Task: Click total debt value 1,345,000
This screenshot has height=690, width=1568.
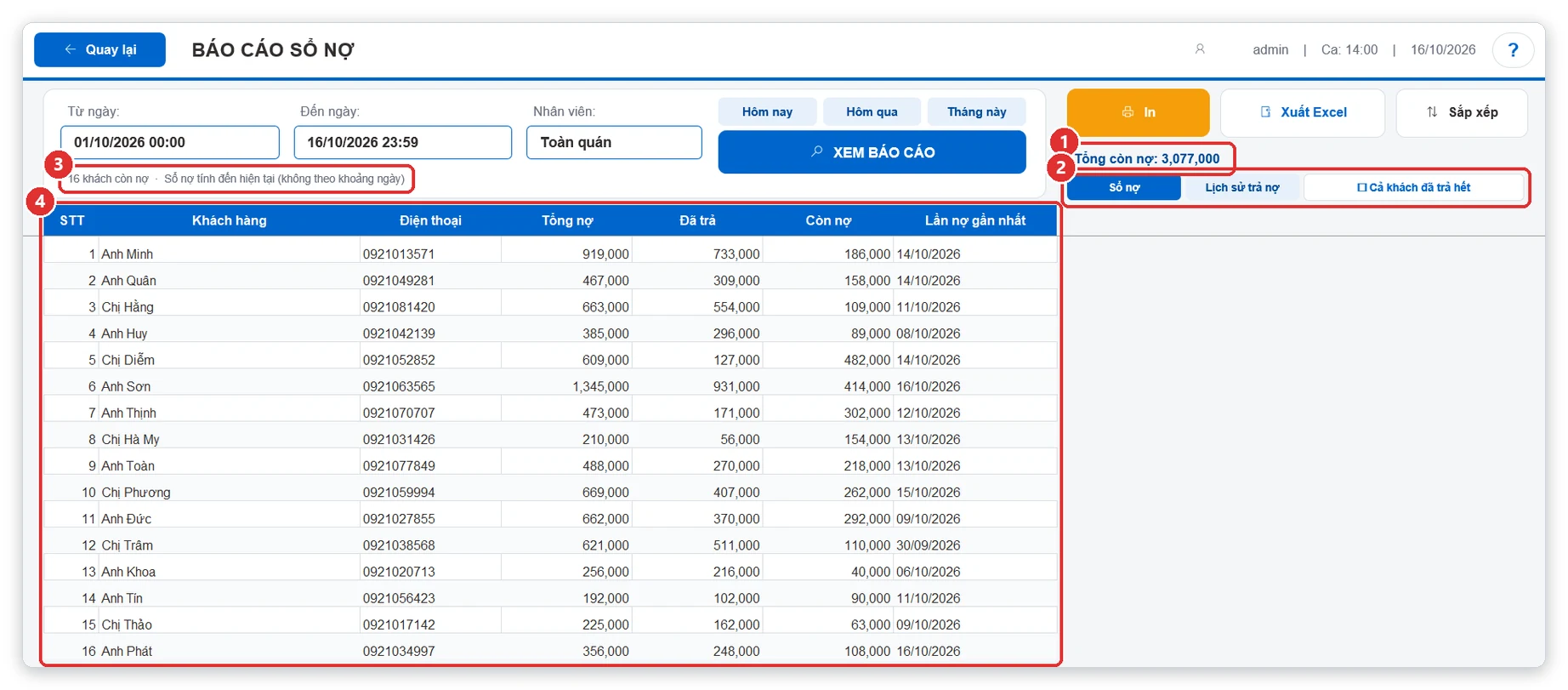Action: [601, 386]
